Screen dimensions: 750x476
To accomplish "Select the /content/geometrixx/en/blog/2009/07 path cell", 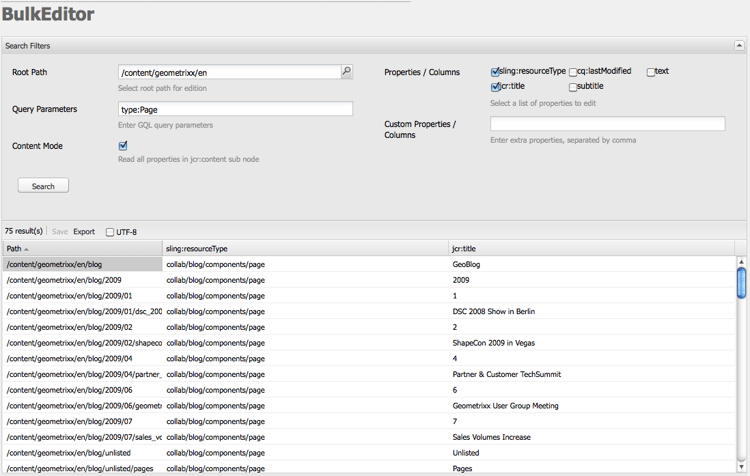I will tap(83, 421).
